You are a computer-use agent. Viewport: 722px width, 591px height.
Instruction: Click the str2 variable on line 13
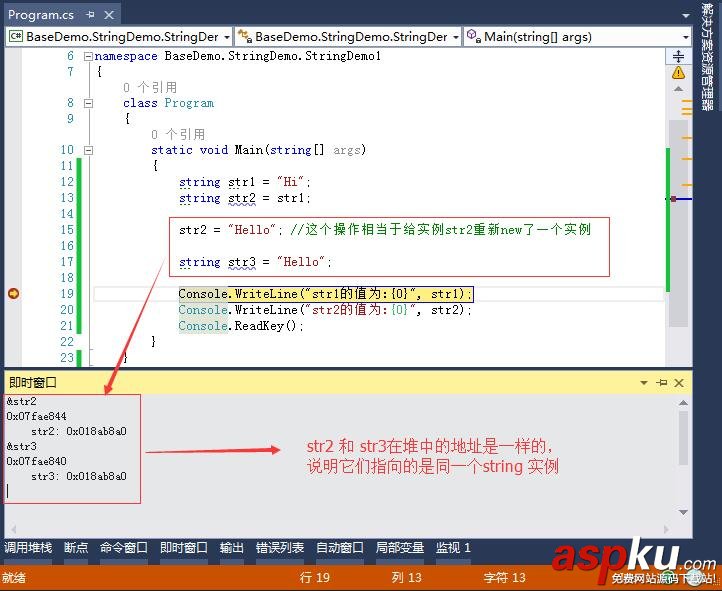(x=242, y=198)
